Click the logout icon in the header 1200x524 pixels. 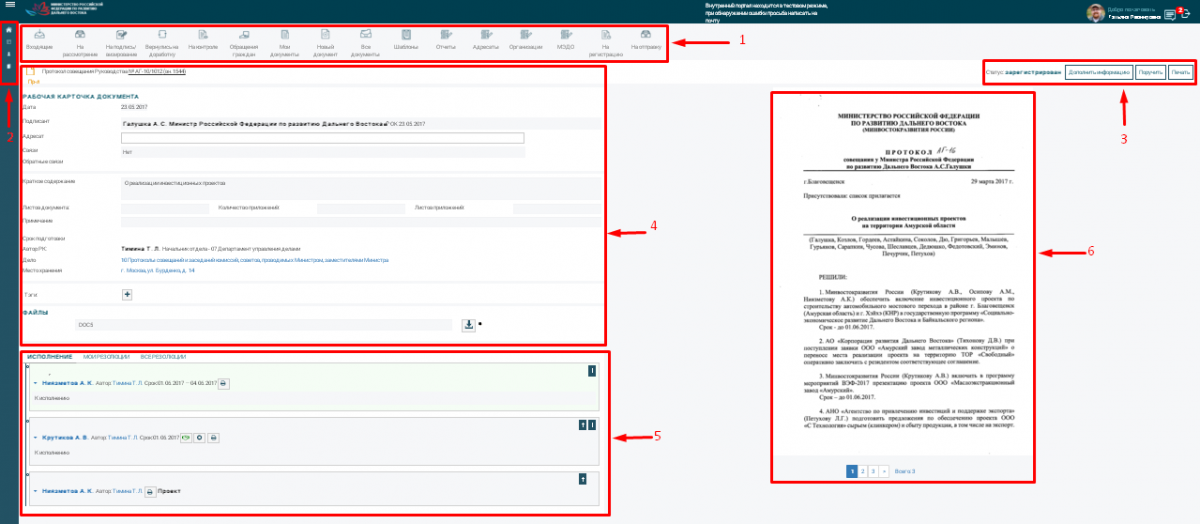coord(1186,14)
